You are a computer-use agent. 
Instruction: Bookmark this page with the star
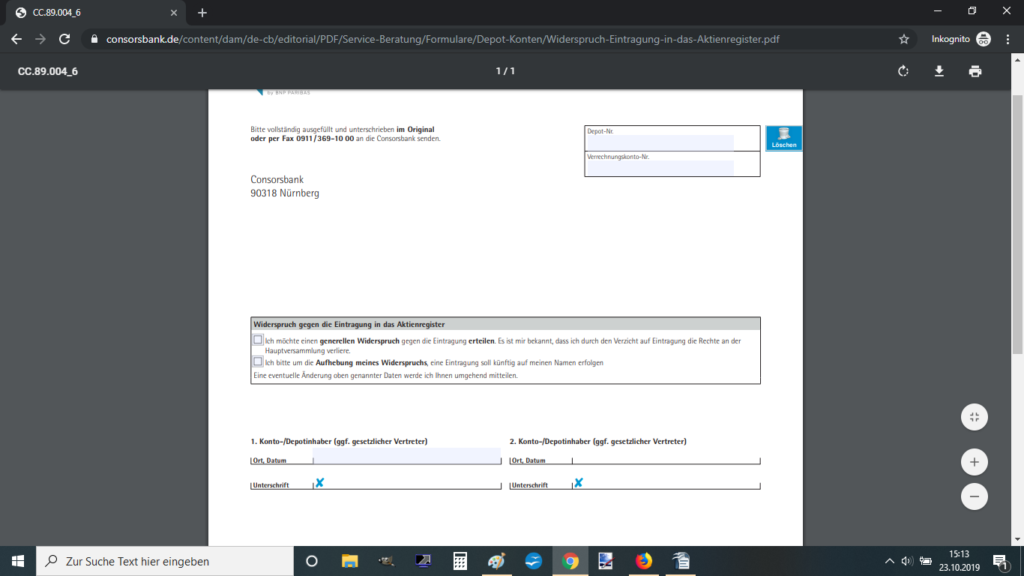coord(904,39)
